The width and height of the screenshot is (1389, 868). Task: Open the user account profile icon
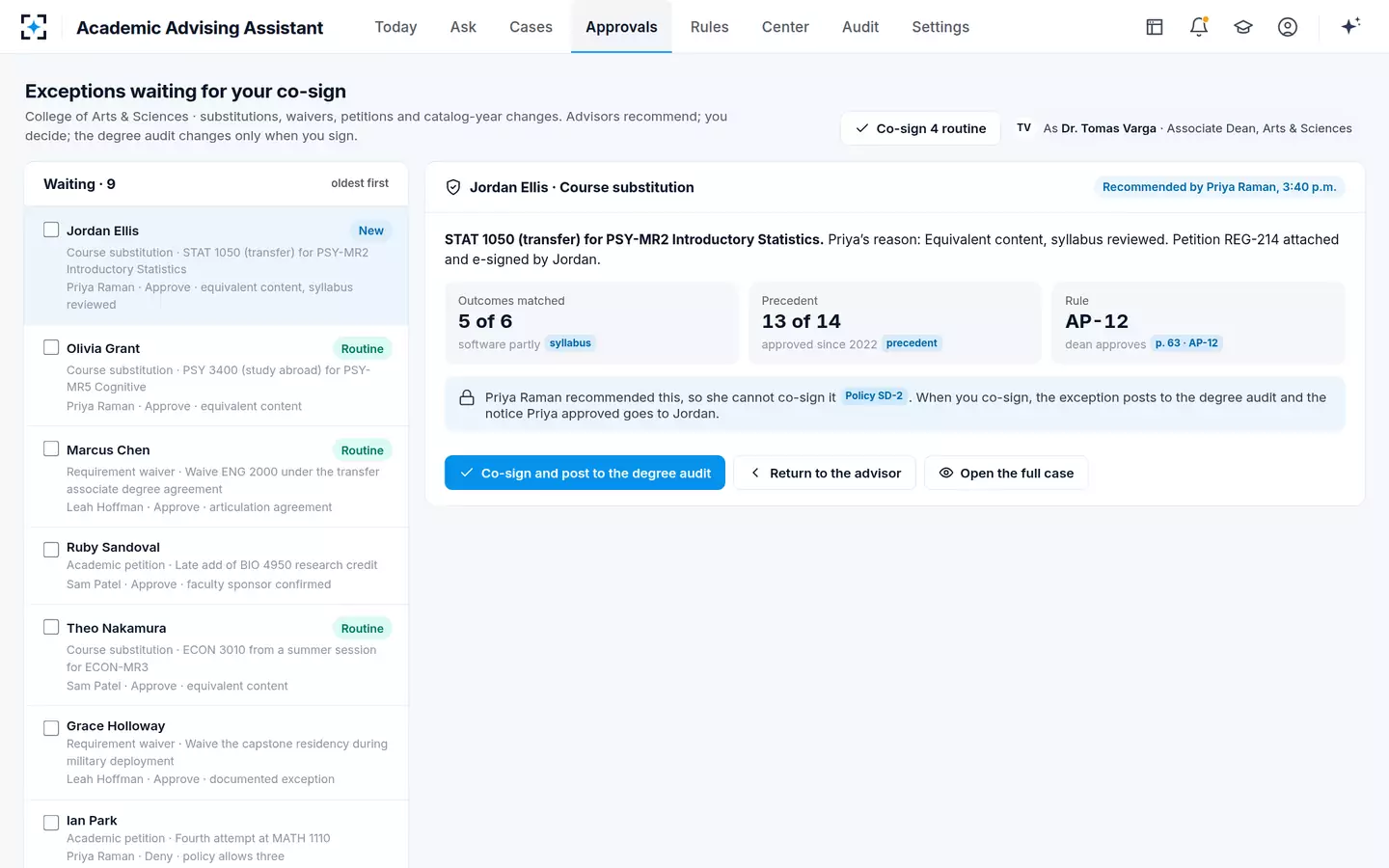1288,27
